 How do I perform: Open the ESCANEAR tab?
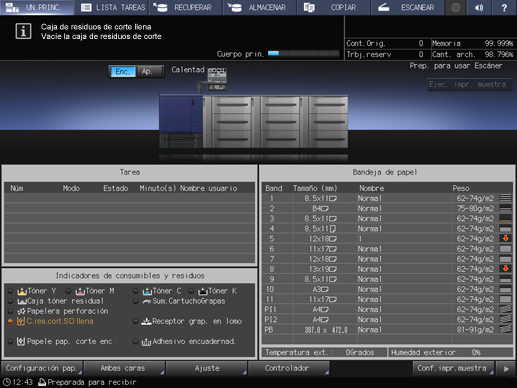point(407,7)
